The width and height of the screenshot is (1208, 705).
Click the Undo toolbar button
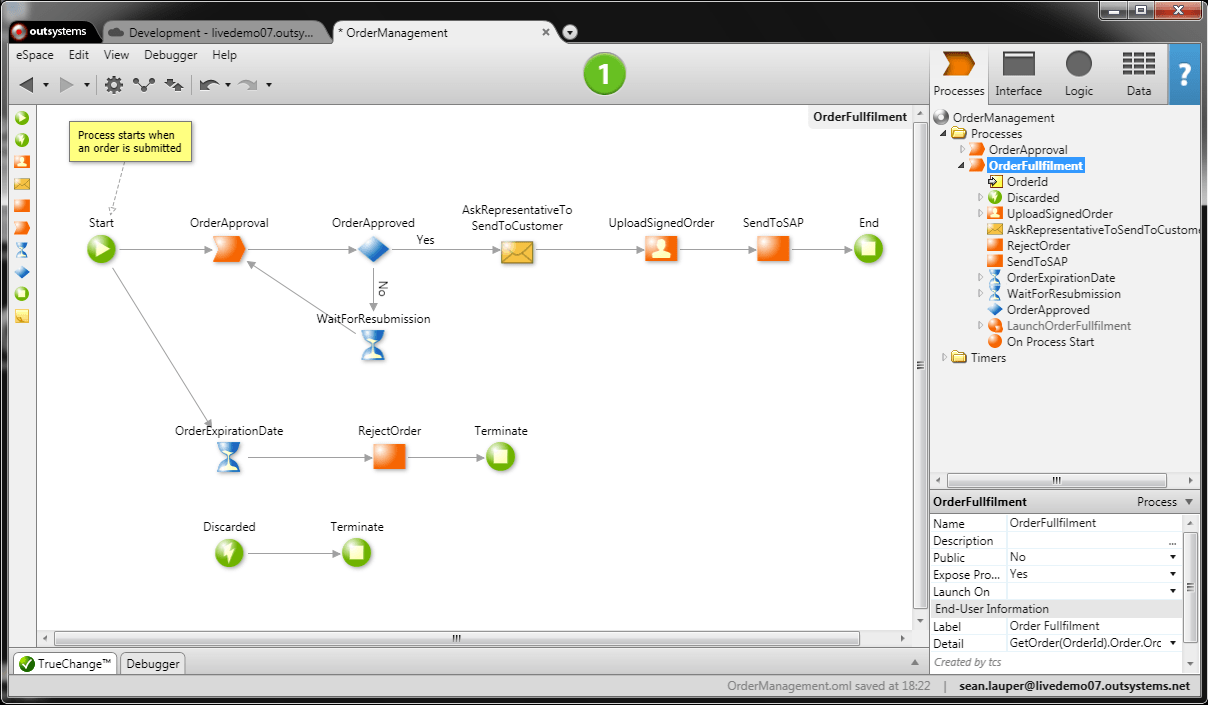click(210, 84)
